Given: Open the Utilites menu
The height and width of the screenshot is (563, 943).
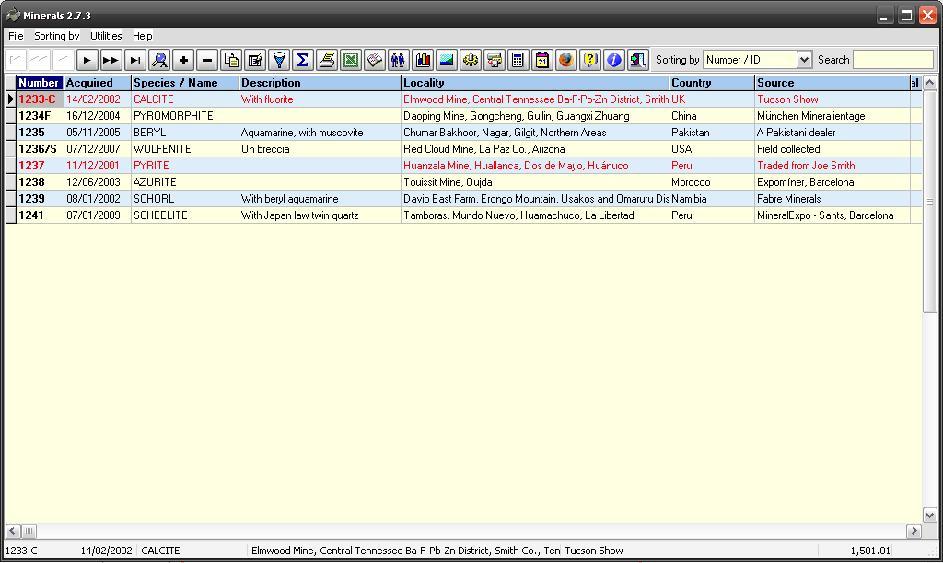Looking at the screenshot, I should [x=106, y=36].
